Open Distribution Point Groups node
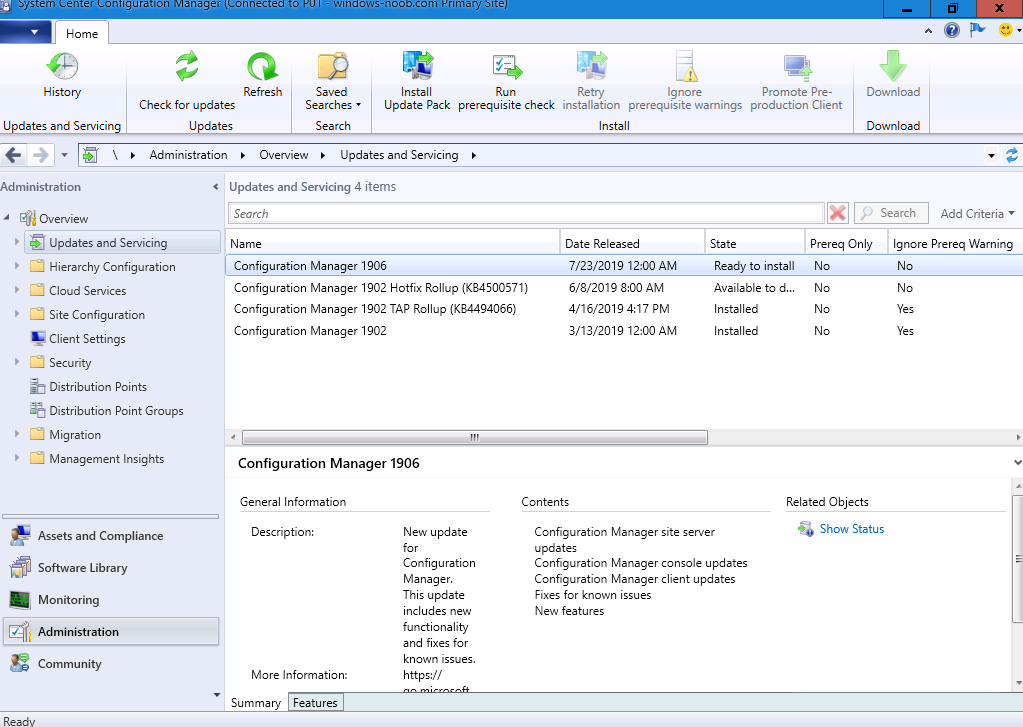 [x=116, y=410]
